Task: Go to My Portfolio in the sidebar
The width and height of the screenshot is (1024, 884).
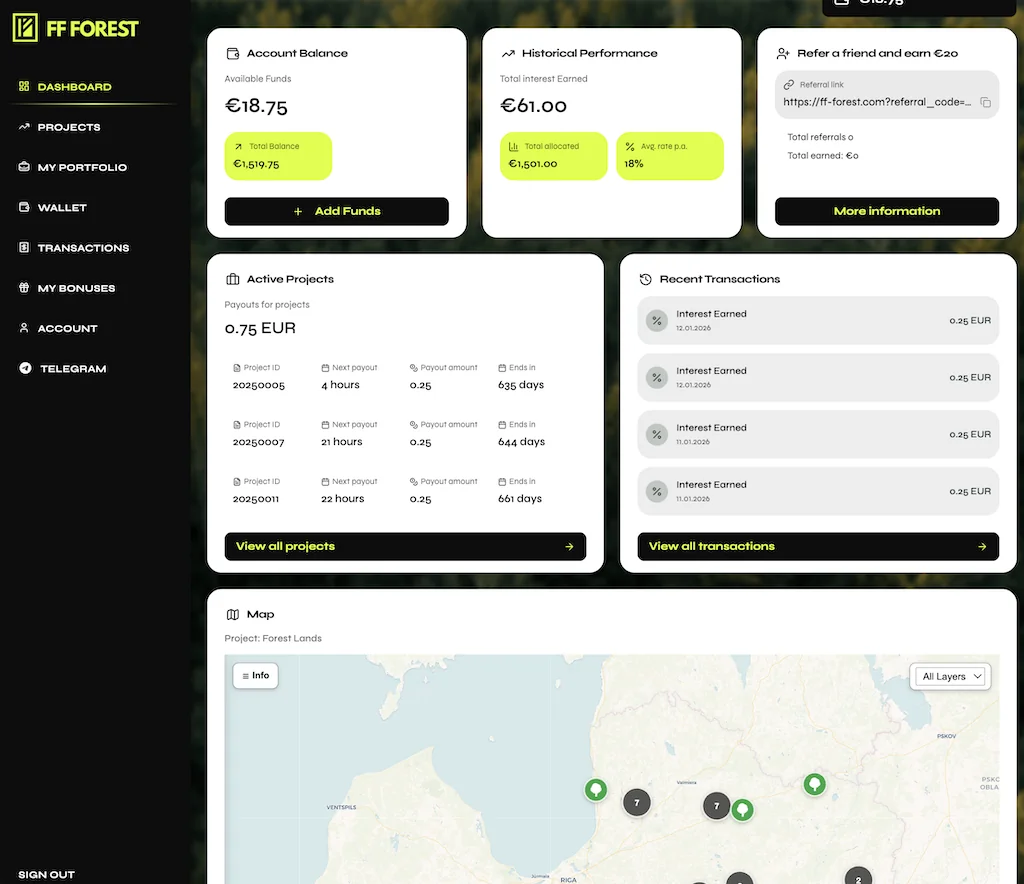Action: (x=81, y=167)
